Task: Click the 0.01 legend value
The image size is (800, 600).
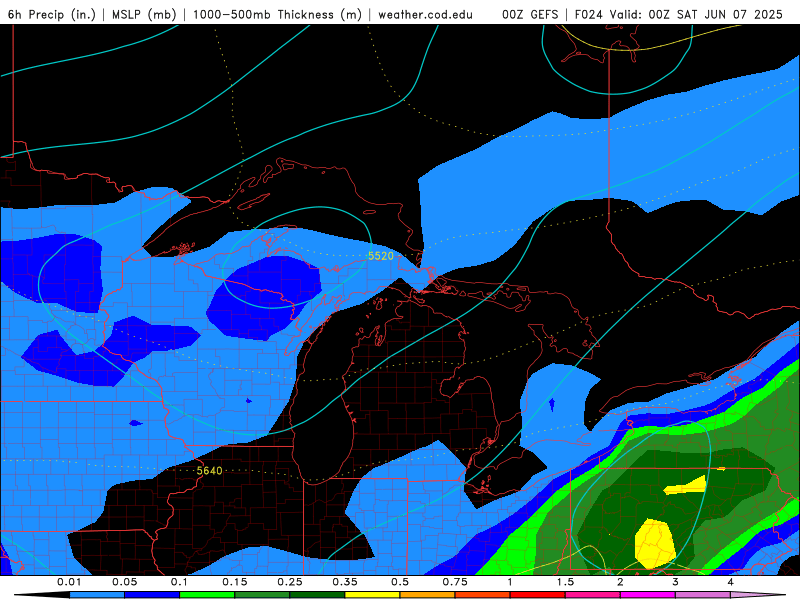Action: tap(69, 582)
